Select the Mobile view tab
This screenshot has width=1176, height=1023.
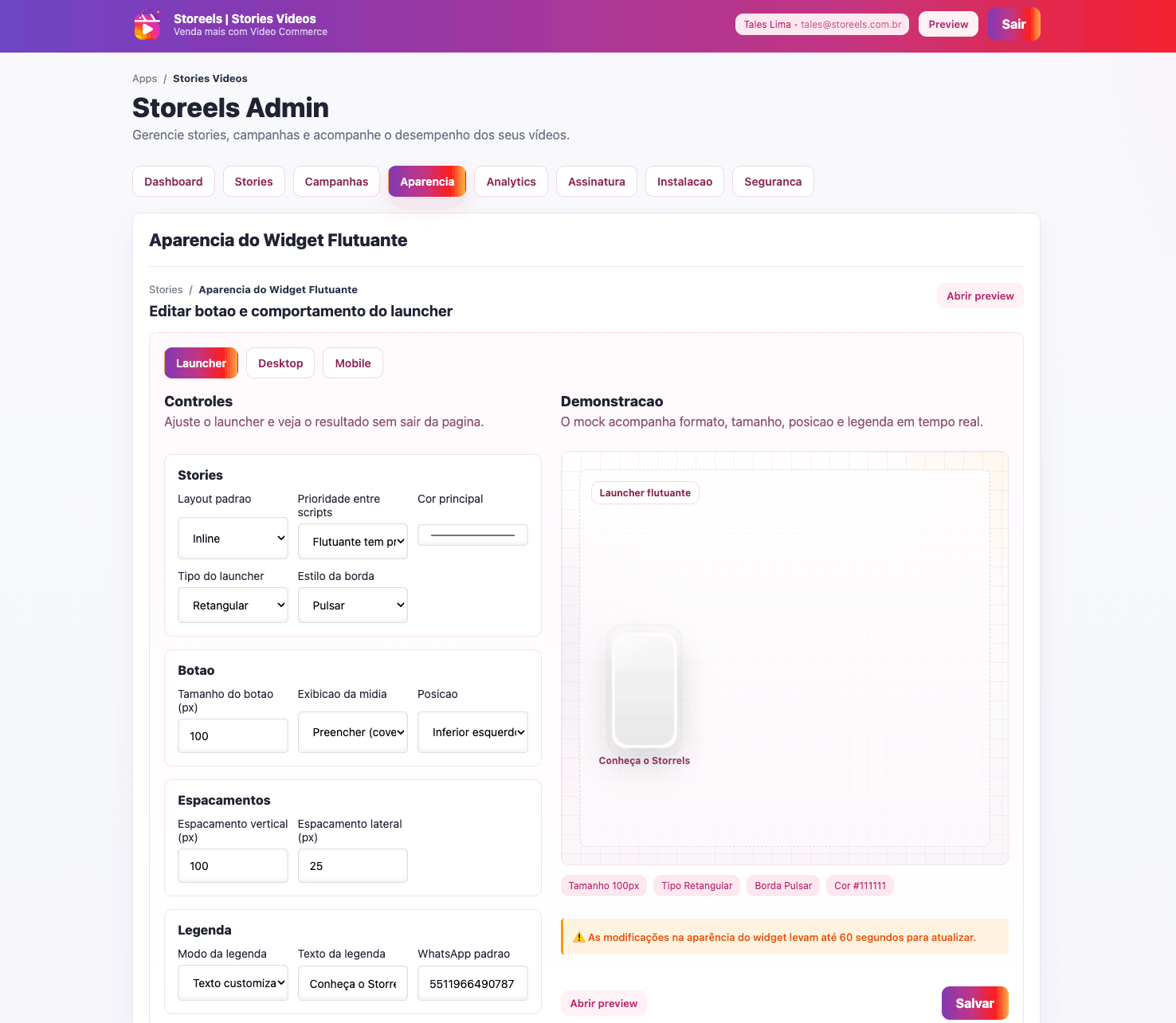click(x=352, y=363)
